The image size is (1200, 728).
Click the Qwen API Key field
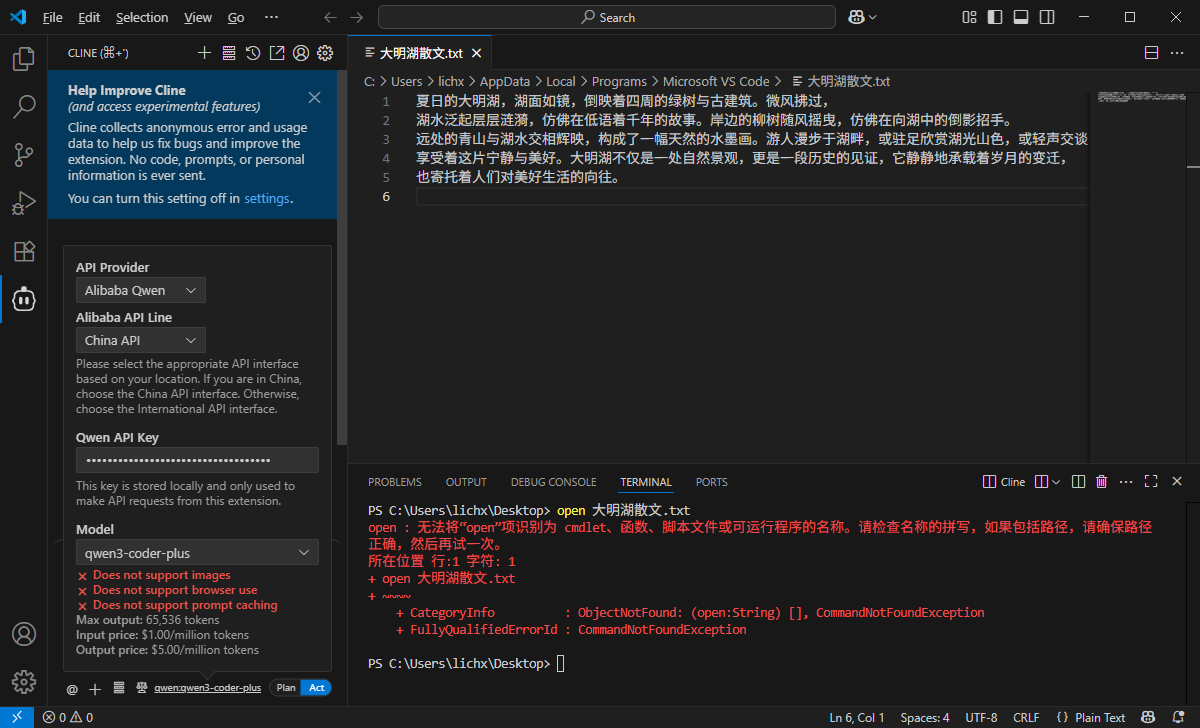197,460
